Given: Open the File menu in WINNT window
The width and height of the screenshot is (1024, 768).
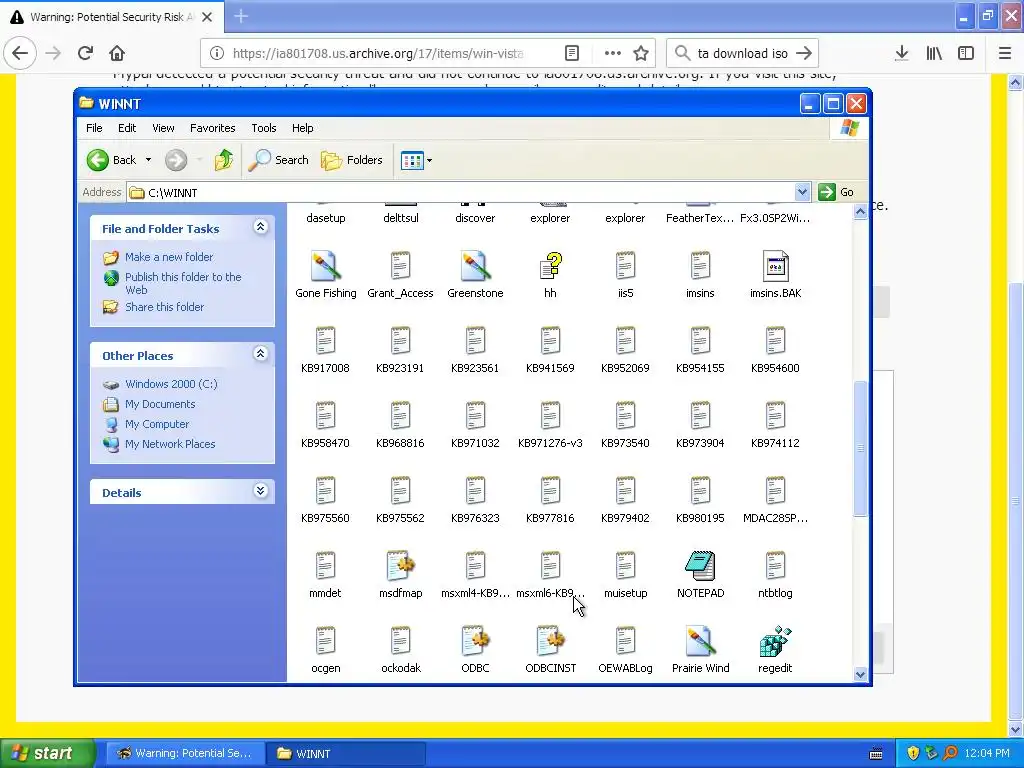Looking at the screenshot, I should pyautogui.click(x=94, y=128).
